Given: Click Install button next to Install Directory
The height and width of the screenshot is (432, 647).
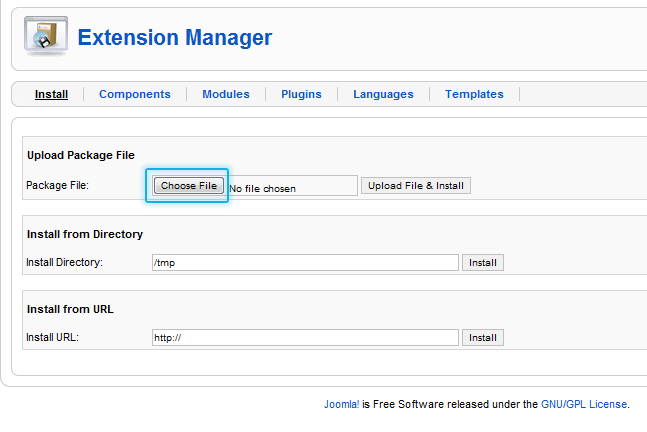Looking at the screenshot, I should tap(483, 262).
